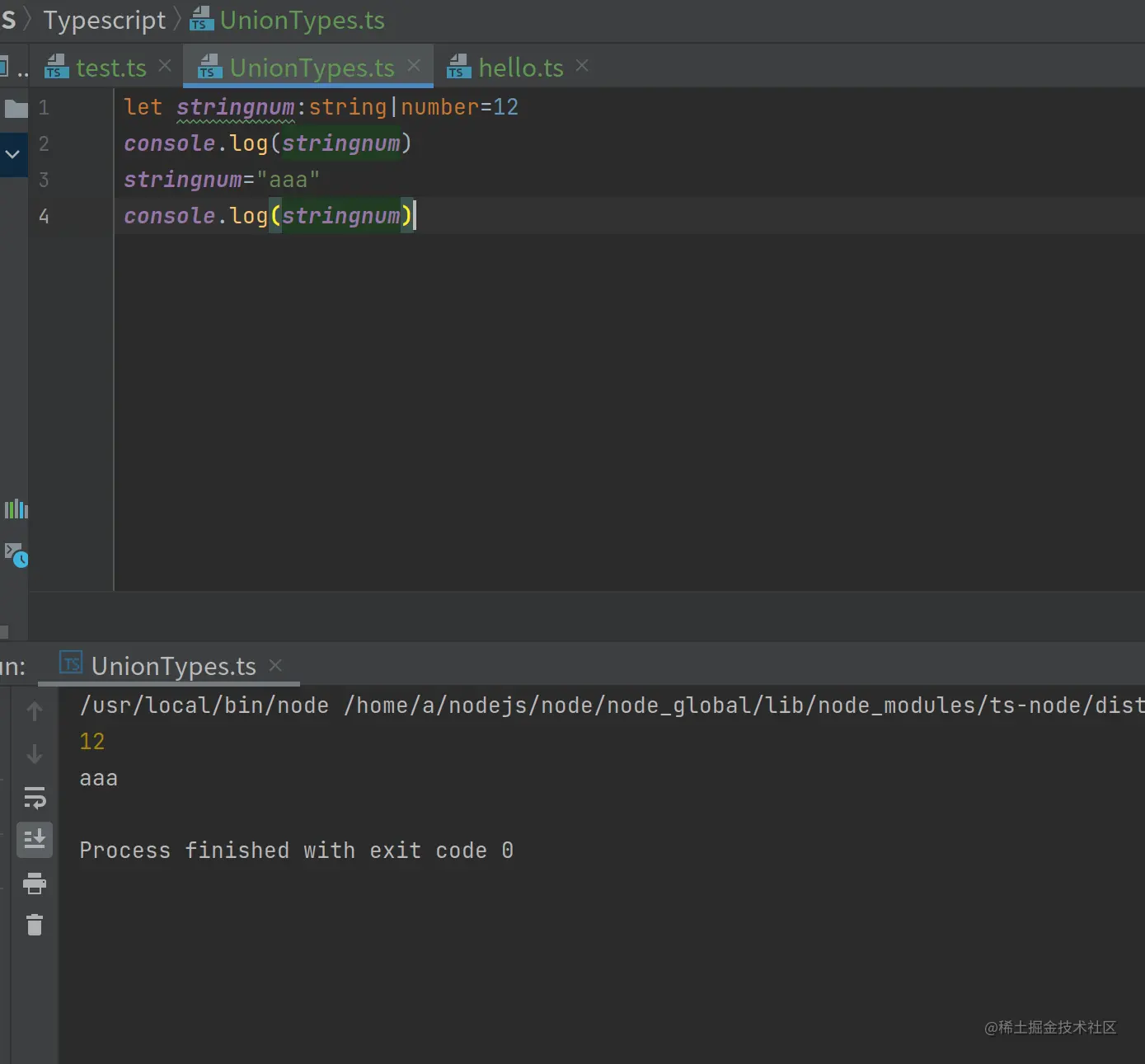Click the TS file icon on test.ts tab

pyautogui.click(x=56, y=67)
